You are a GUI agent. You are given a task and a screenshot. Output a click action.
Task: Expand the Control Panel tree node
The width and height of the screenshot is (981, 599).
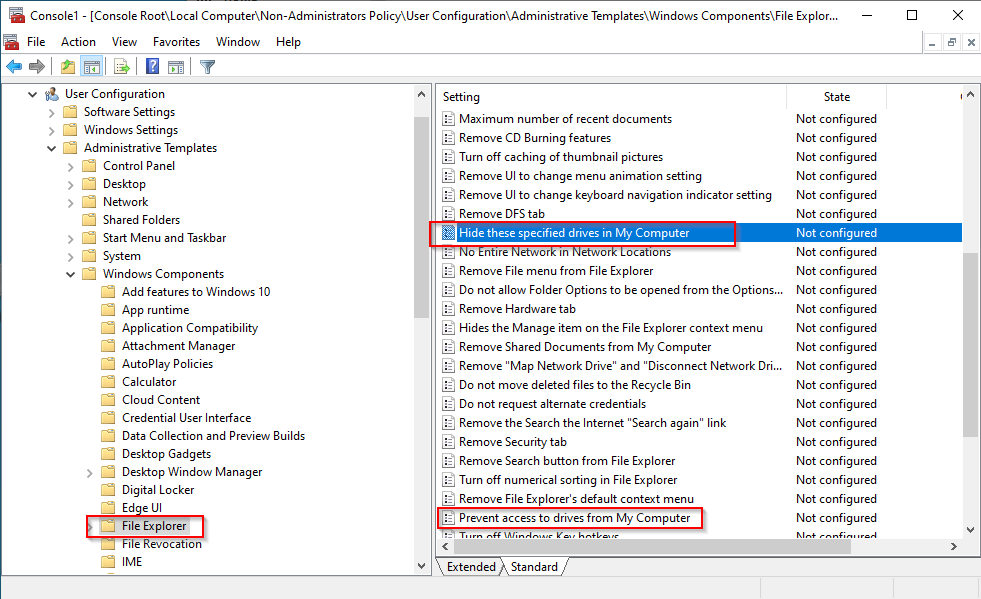[71, 166]
